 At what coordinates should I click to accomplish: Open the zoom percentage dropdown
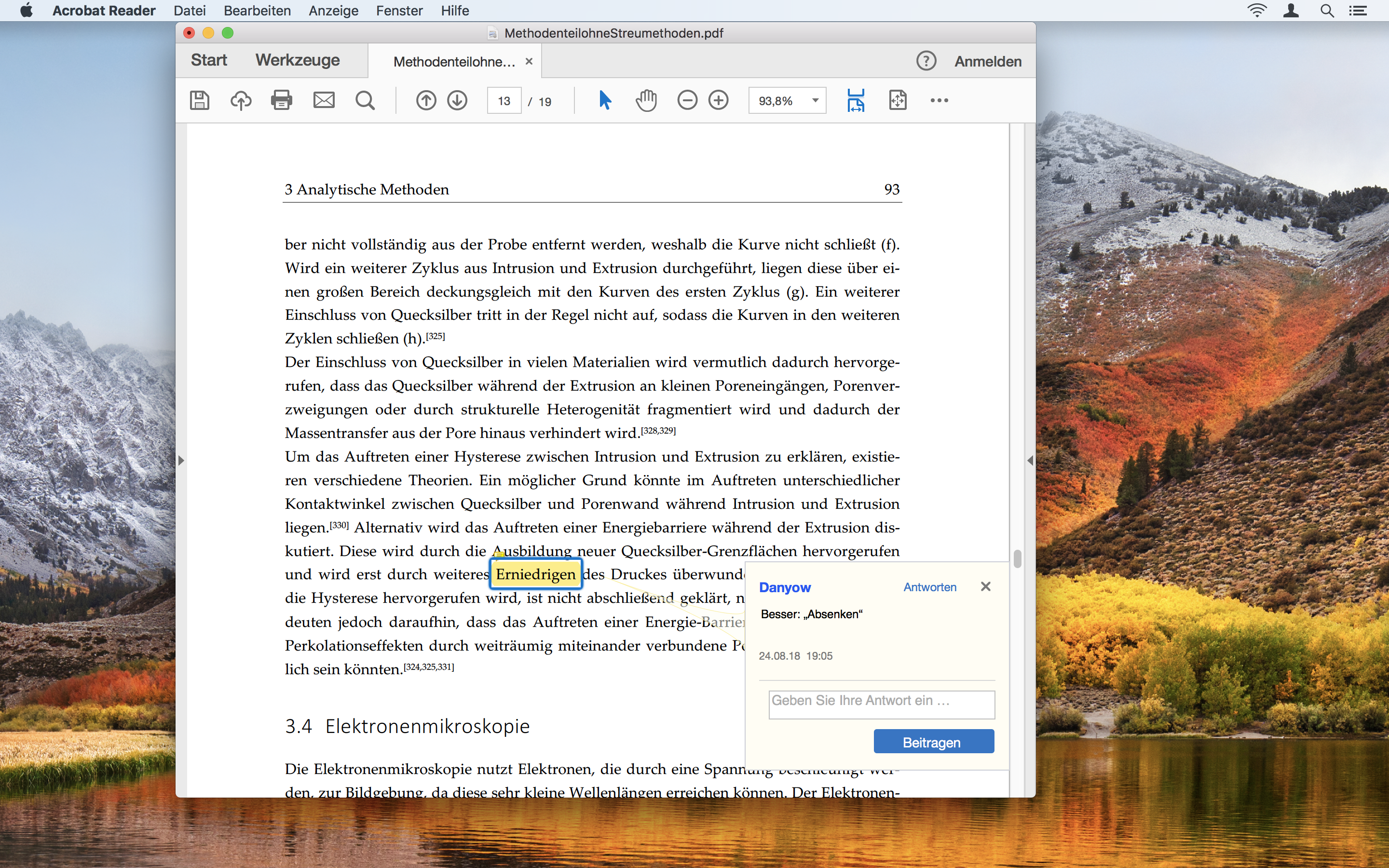click(x=815, y=100)
